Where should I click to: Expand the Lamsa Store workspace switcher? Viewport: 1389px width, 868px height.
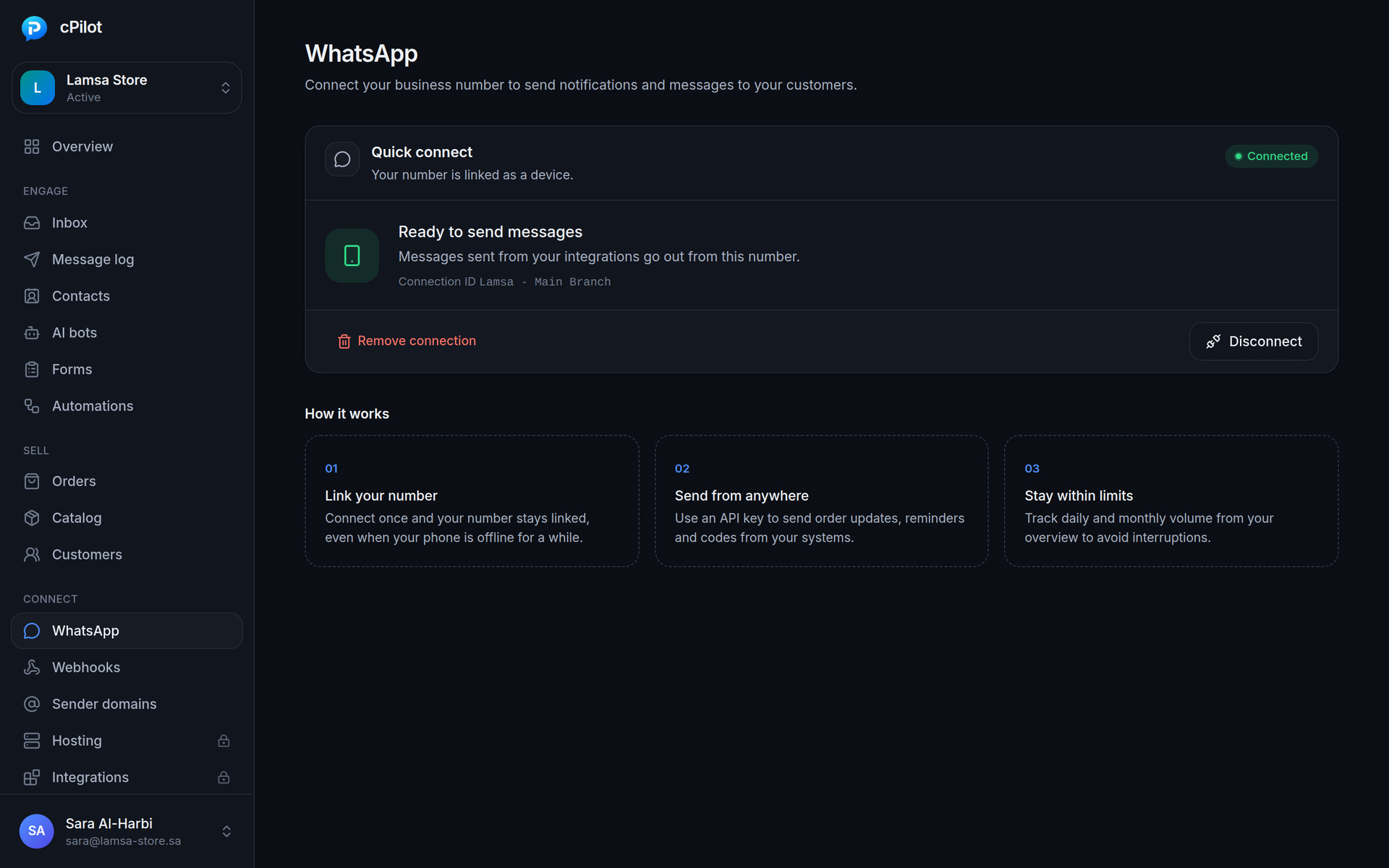(127, 88)
